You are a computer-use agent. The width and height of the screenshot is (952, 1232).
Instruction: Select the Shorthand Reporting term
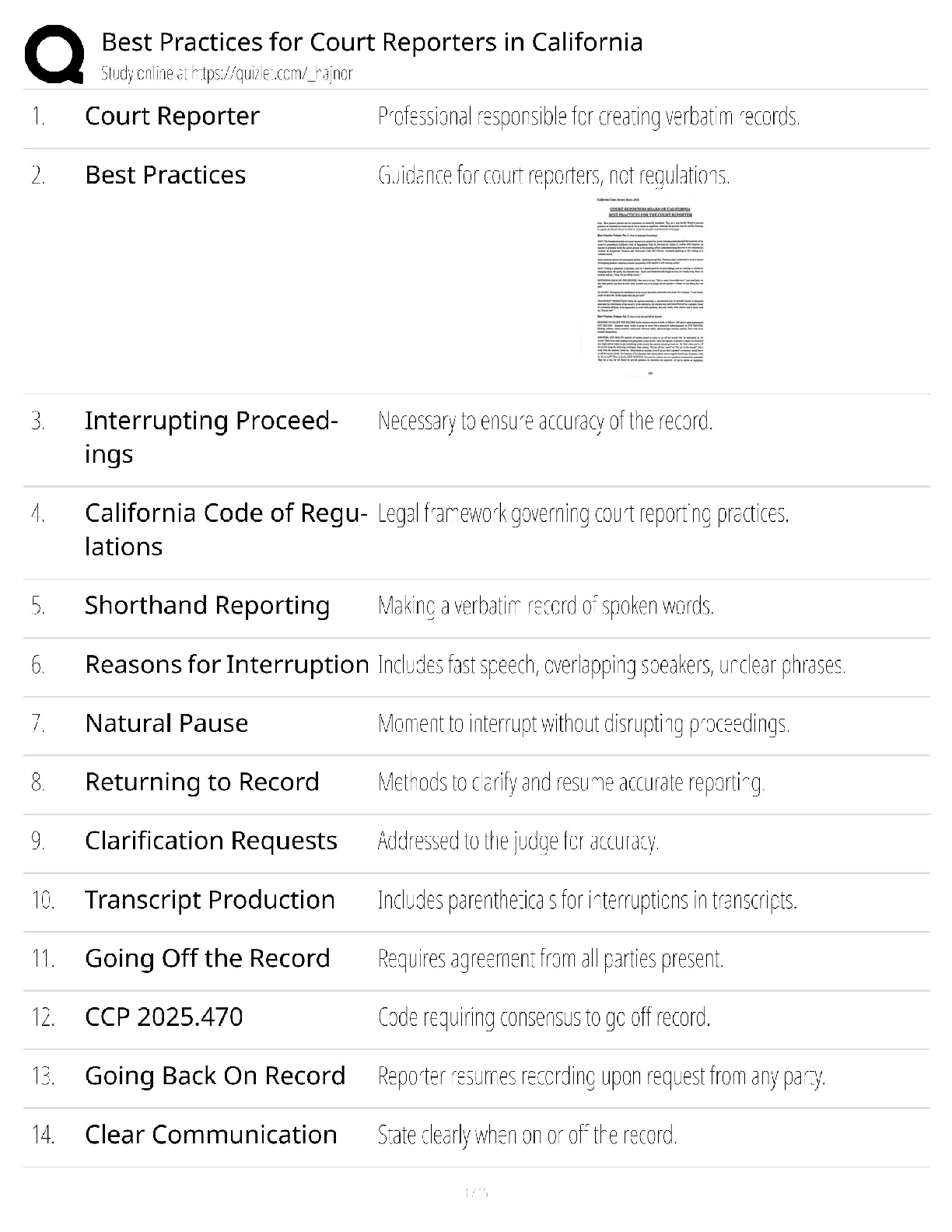(207, 606)
